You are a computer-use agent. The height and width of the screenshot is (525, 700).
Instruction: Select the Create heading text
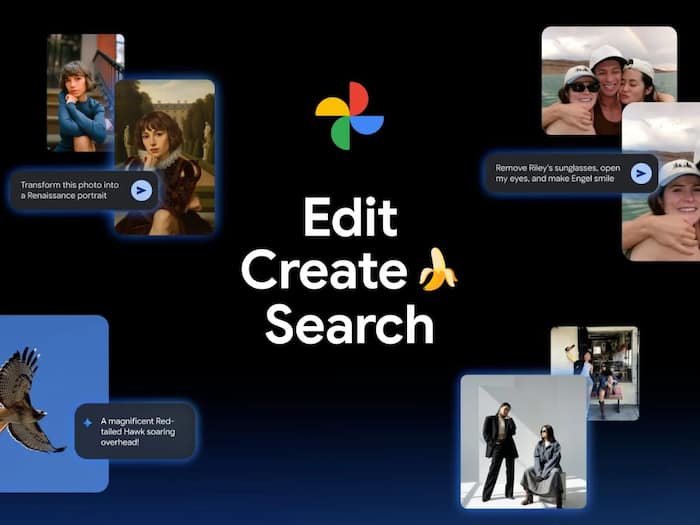tap(324, 271)
